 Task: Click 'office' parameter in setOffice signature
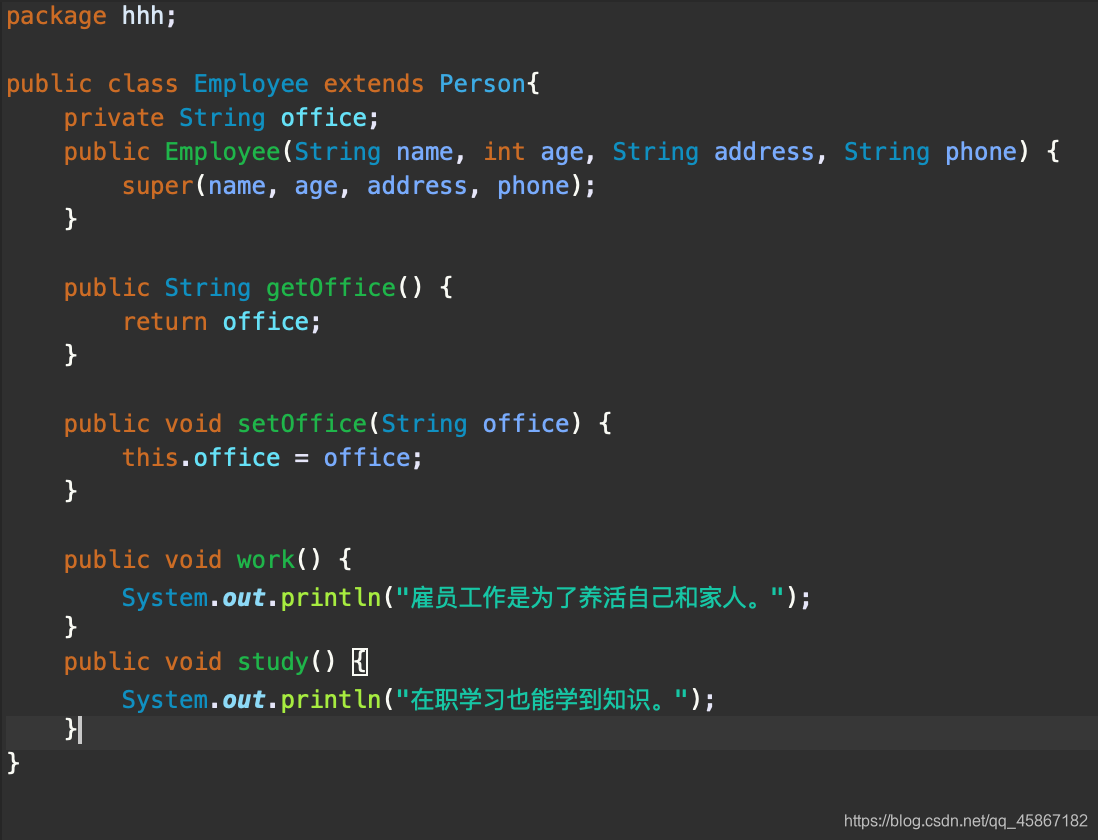(526, 423)
